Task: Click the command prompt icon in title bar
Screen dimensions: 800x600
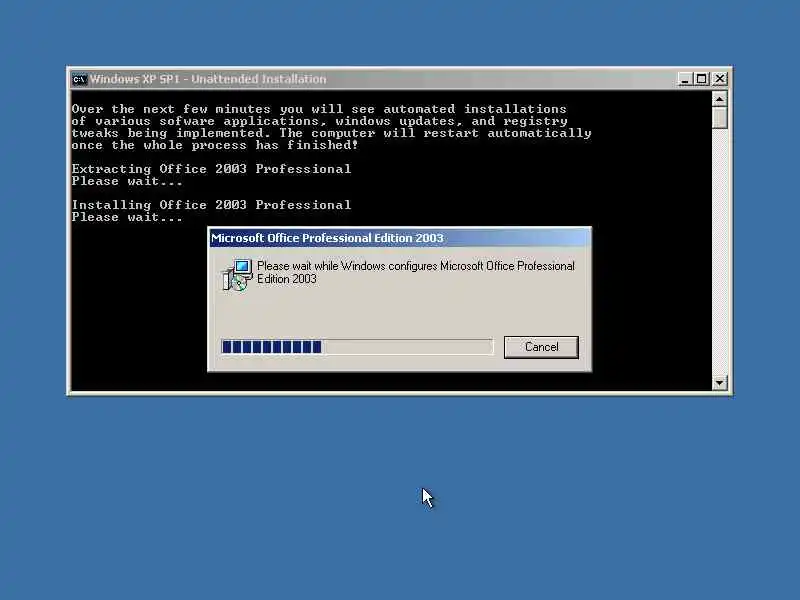Action: 79,80
